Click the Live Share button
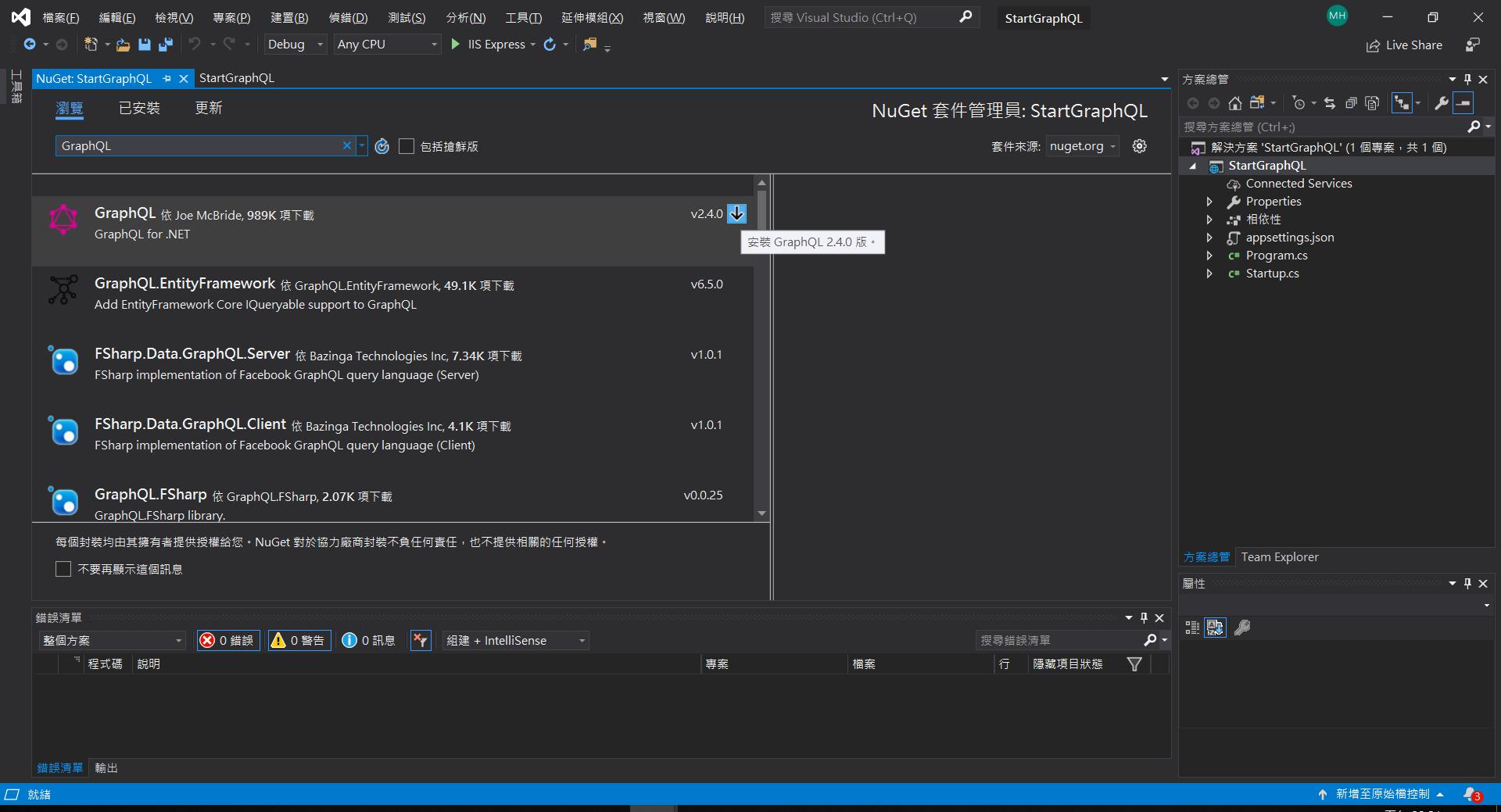The image size is (1501, 812). tap(1404, 45)
